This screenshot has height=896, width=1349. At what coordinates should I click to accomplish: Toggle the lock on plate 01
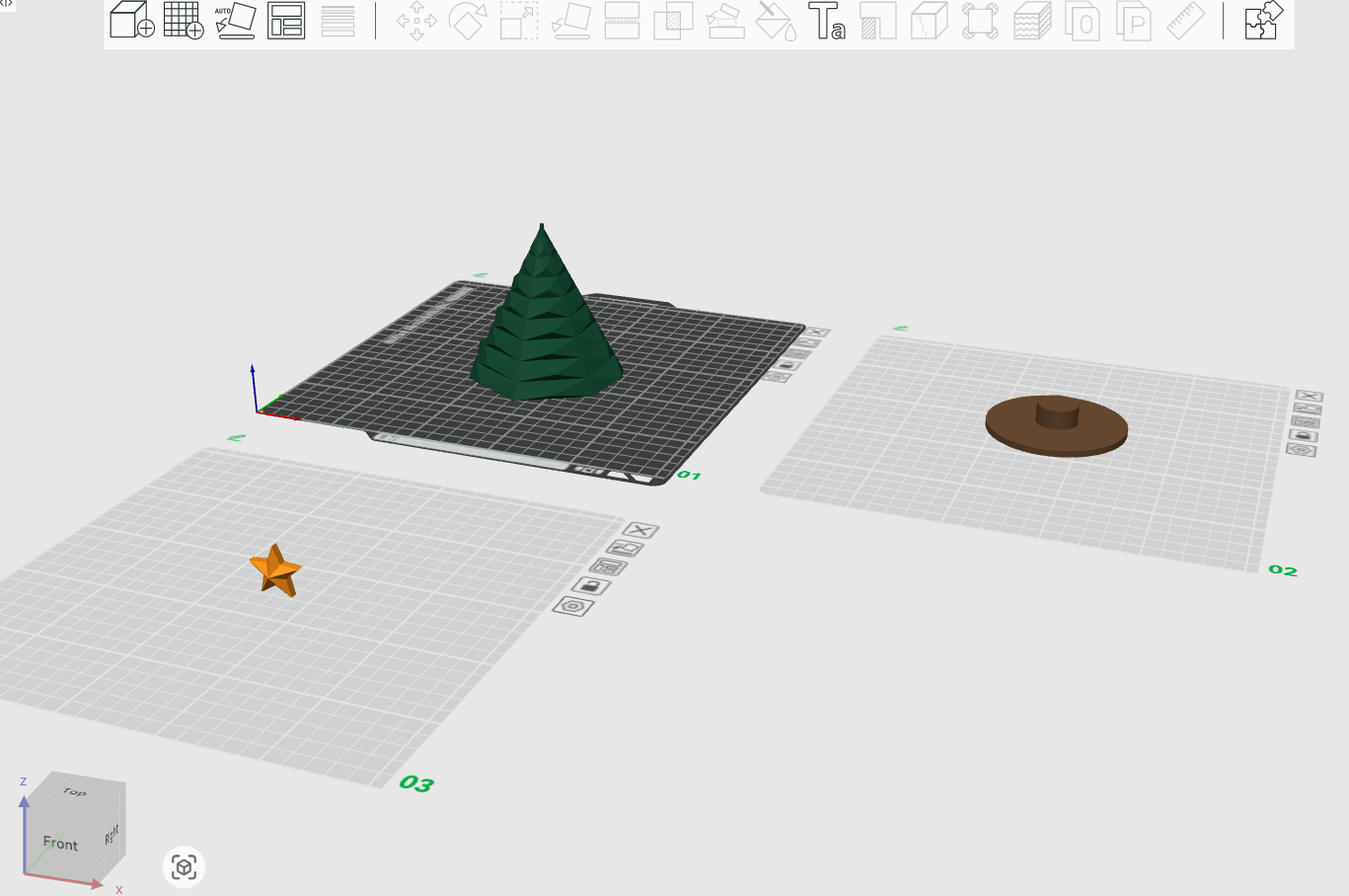787,364
